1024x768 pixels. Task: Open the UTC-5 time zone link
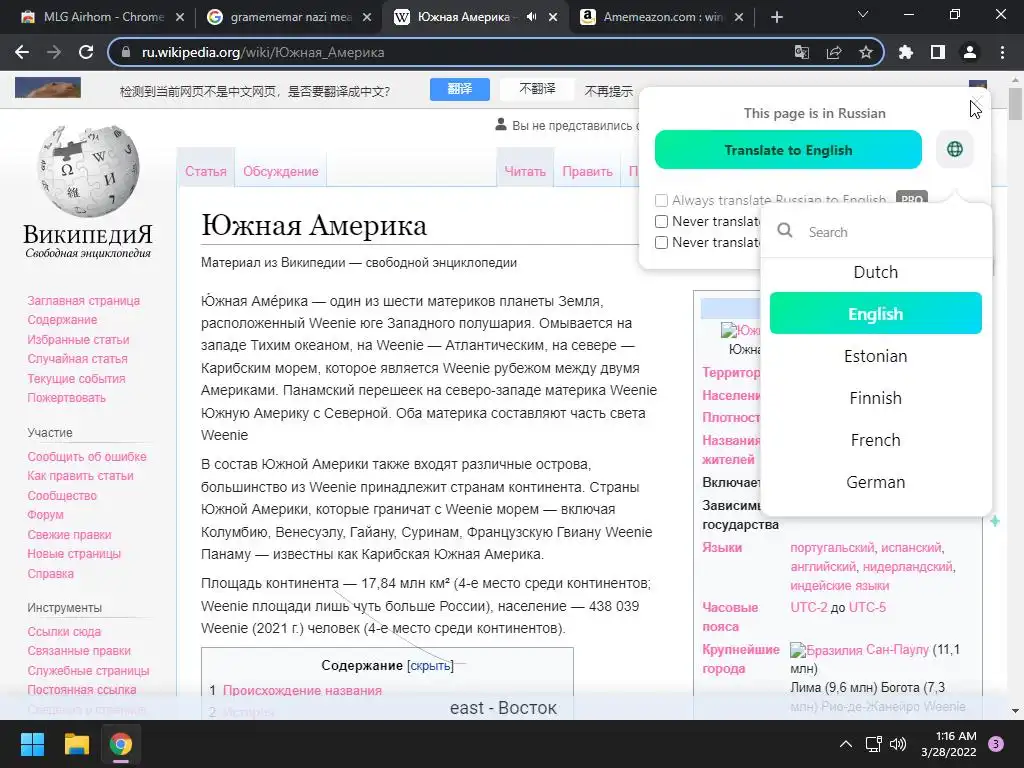pos(867,607)
